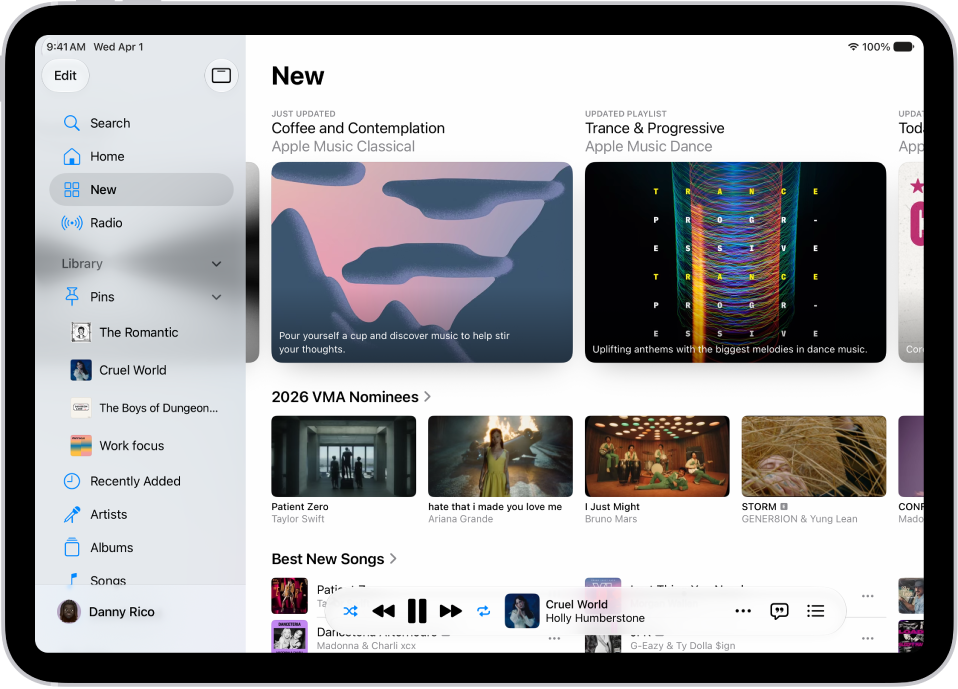Play Patient Zero video thumbnail
The image size is (958, 689).
(x=343, y=456)
